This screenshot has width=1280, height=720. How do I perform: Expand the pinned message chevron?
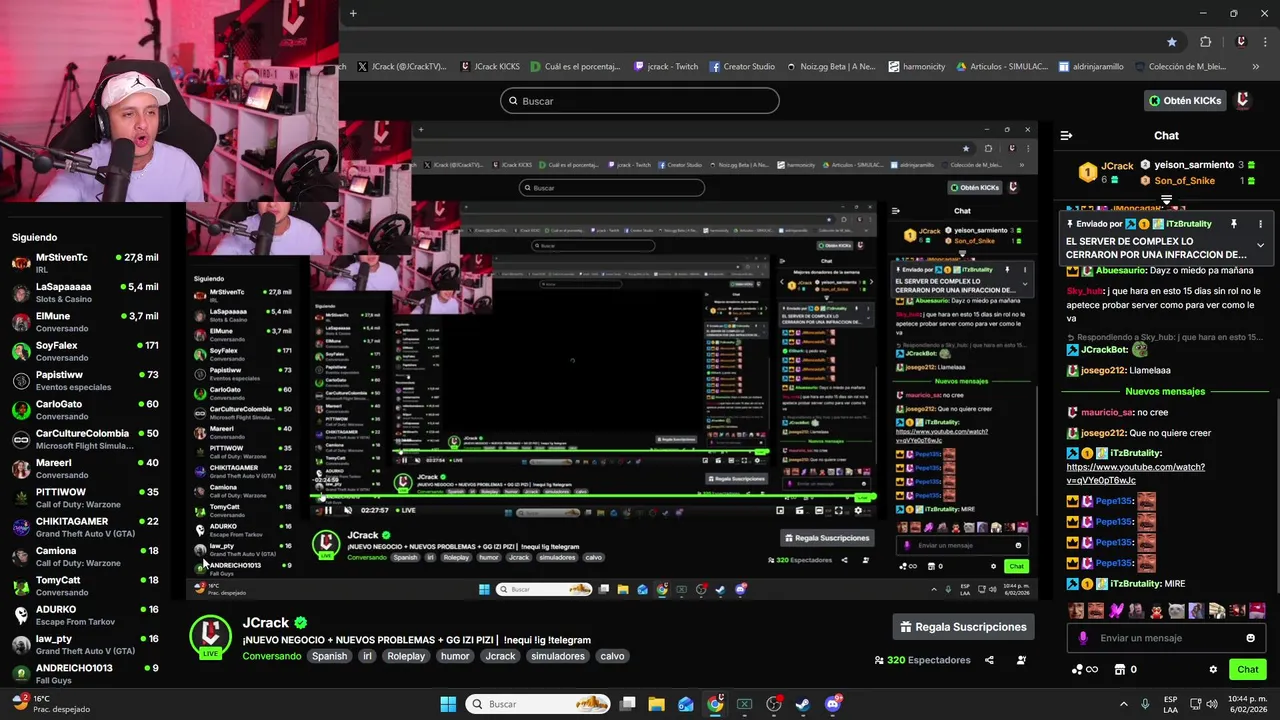[1260, 245]
